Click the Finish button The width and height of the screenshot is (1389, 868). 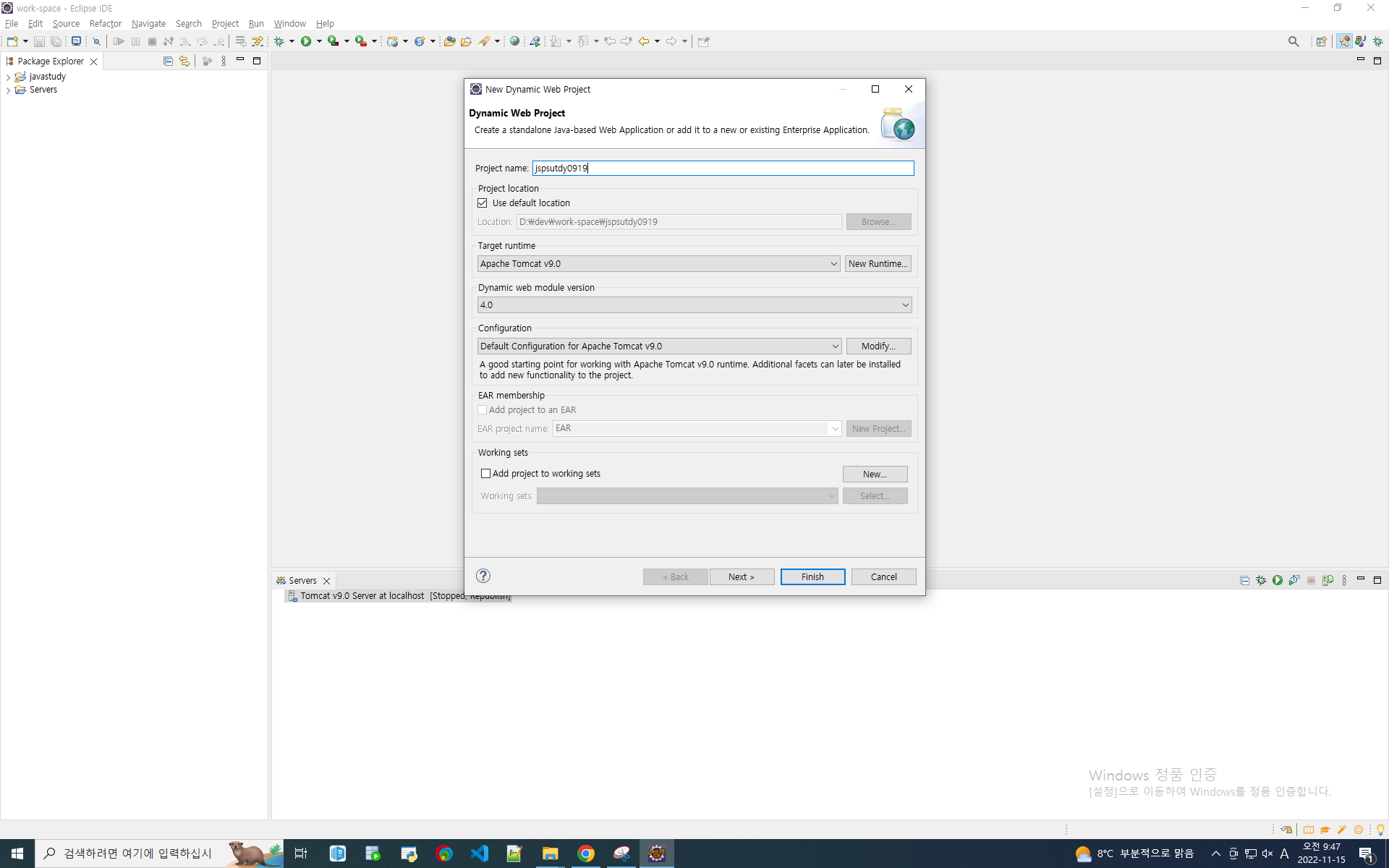click(x=812, y=576)
